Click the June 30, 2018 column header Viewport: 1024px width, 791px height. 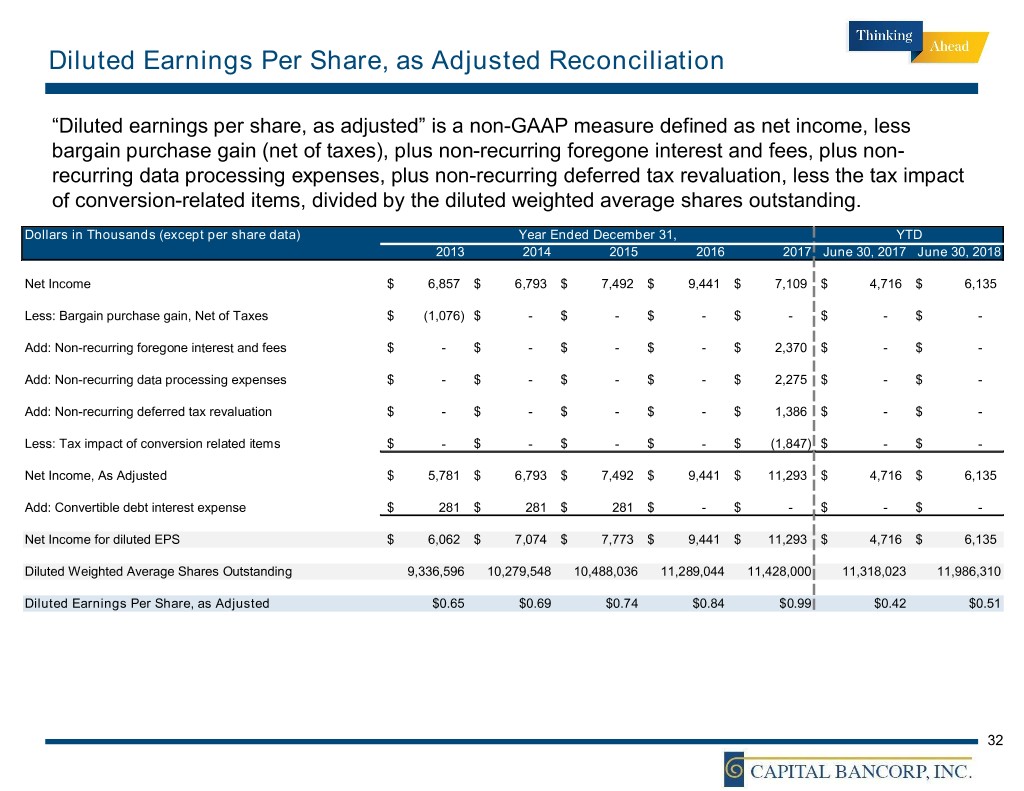coord(959,252)
